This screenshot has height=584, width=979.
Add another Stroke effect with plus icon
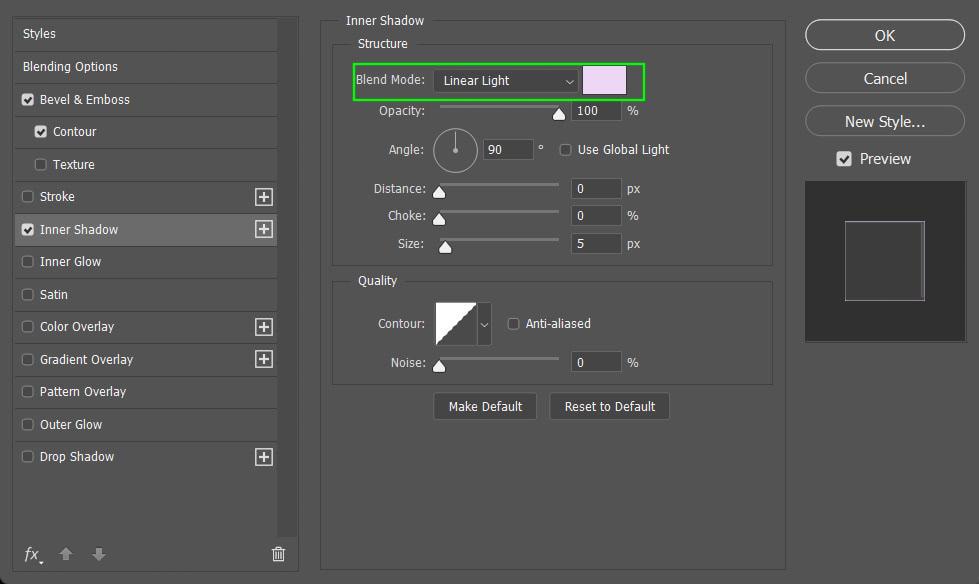pyautogui.click(x=263, y=197)
